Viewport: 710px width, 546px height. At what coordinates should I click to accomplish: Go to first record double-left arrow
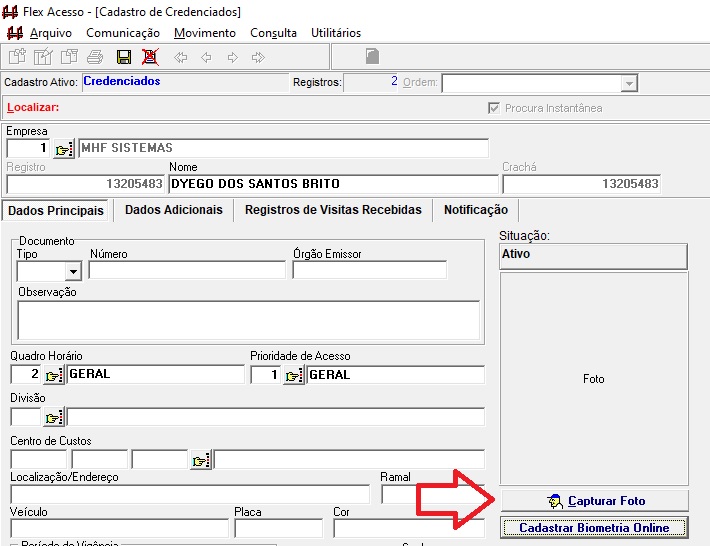coord(181,57)
